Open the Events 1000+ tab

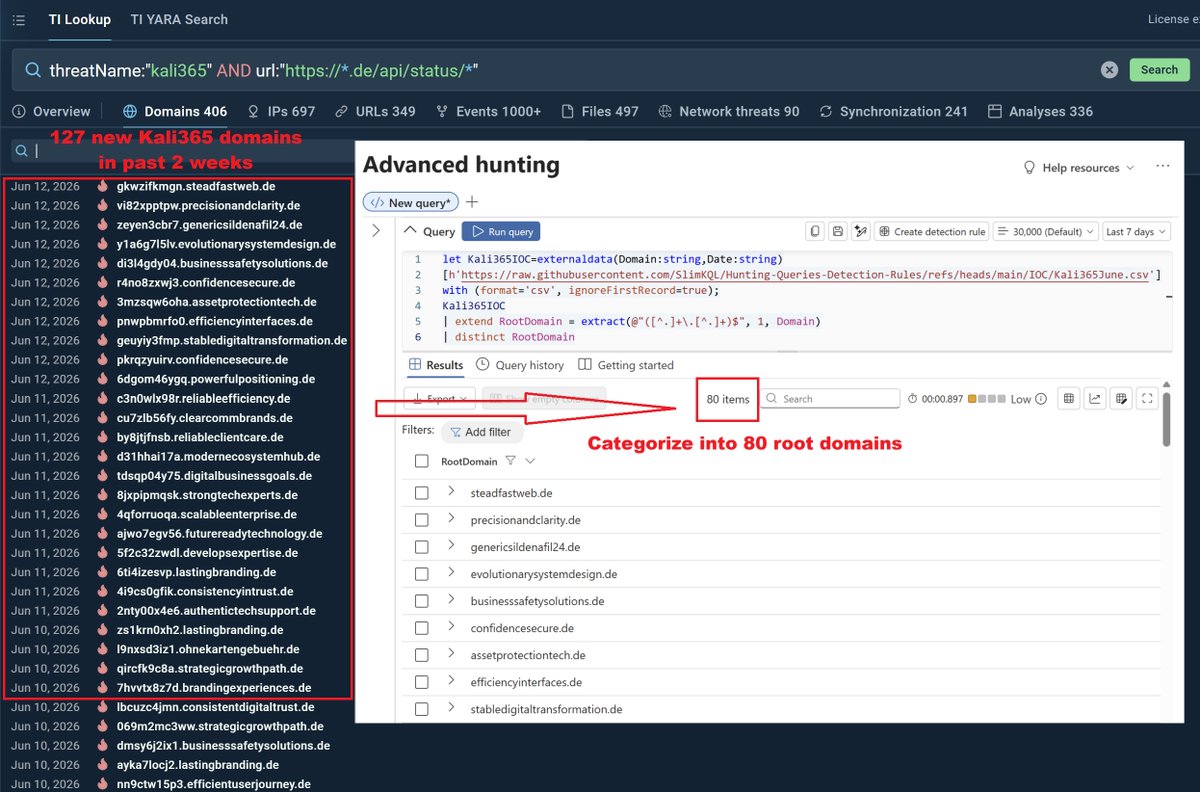(x=487, y=111)
